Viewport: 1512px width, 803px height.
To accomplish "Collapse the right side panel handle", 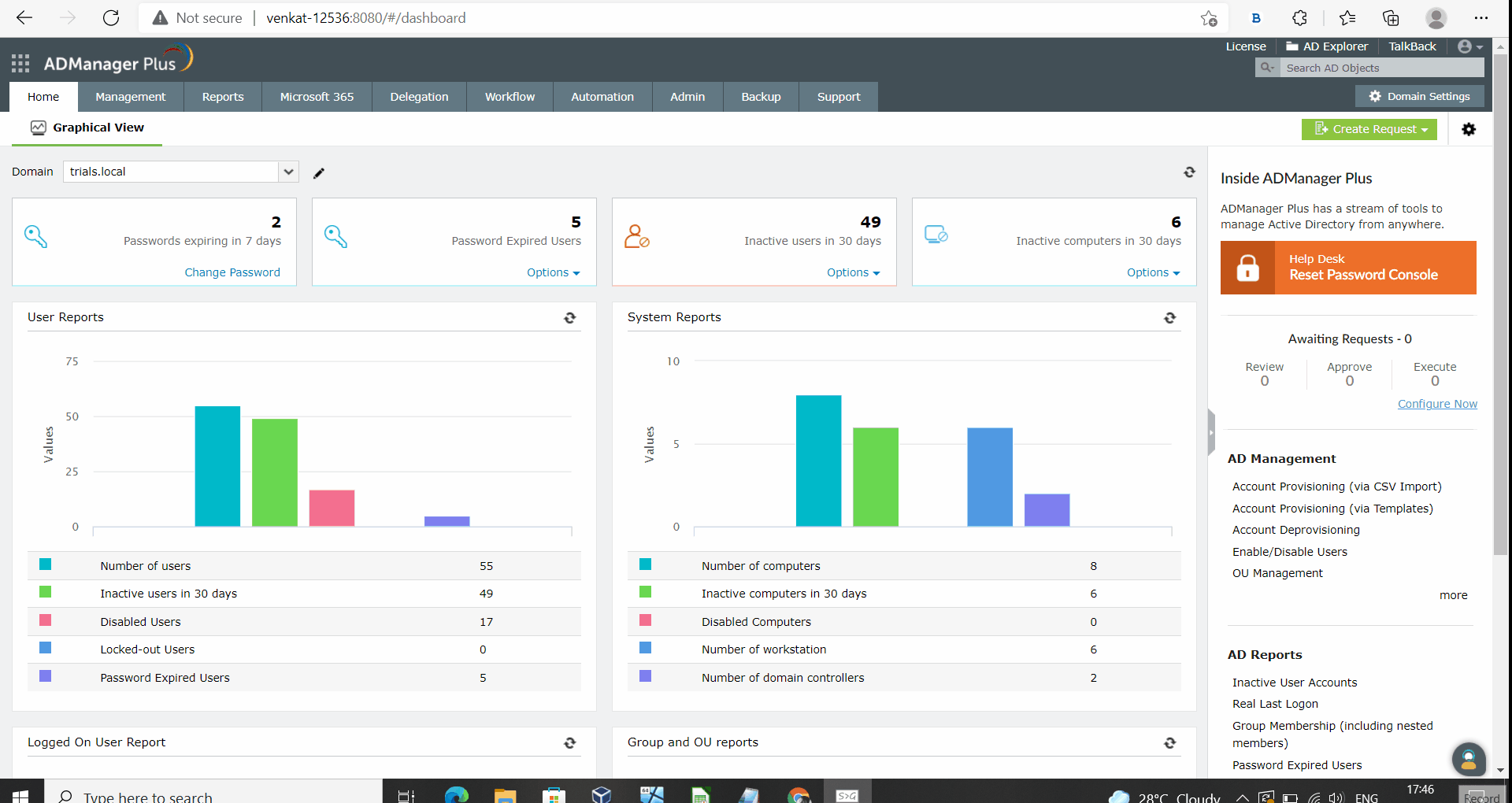I will click(x=1212, y=432).
